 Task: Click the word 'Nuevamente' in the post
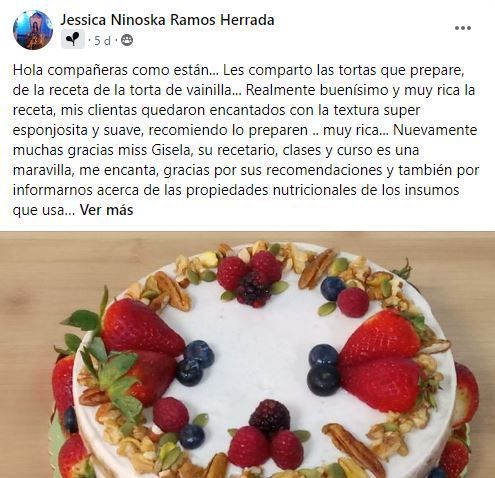[x=435, y=130]
